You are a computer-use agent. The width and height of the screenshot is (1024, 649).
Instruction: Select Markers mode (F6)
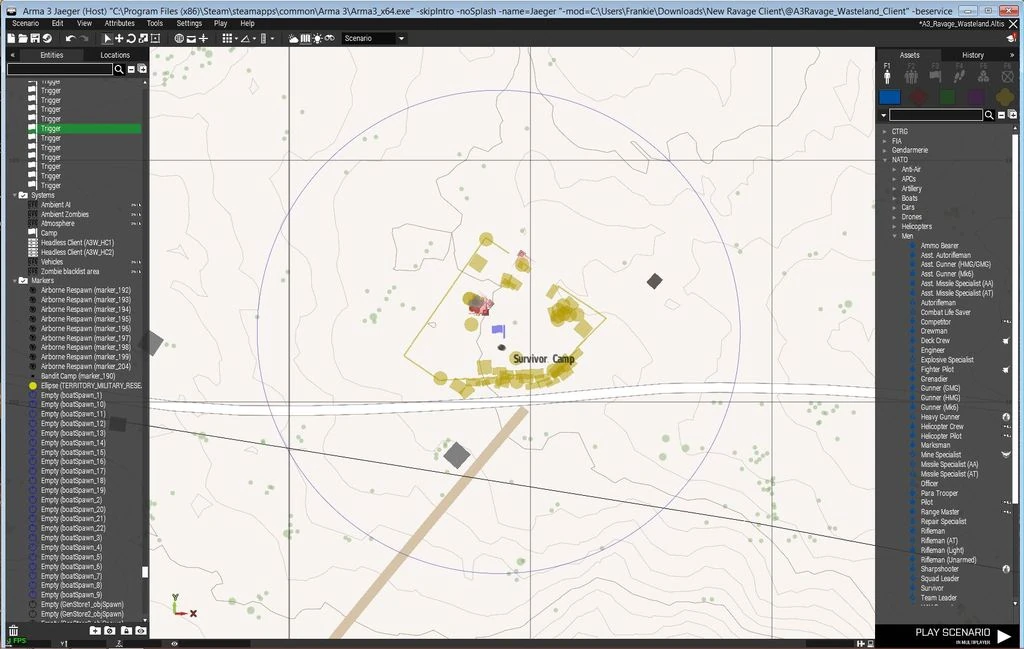[x=1007, y=74]
